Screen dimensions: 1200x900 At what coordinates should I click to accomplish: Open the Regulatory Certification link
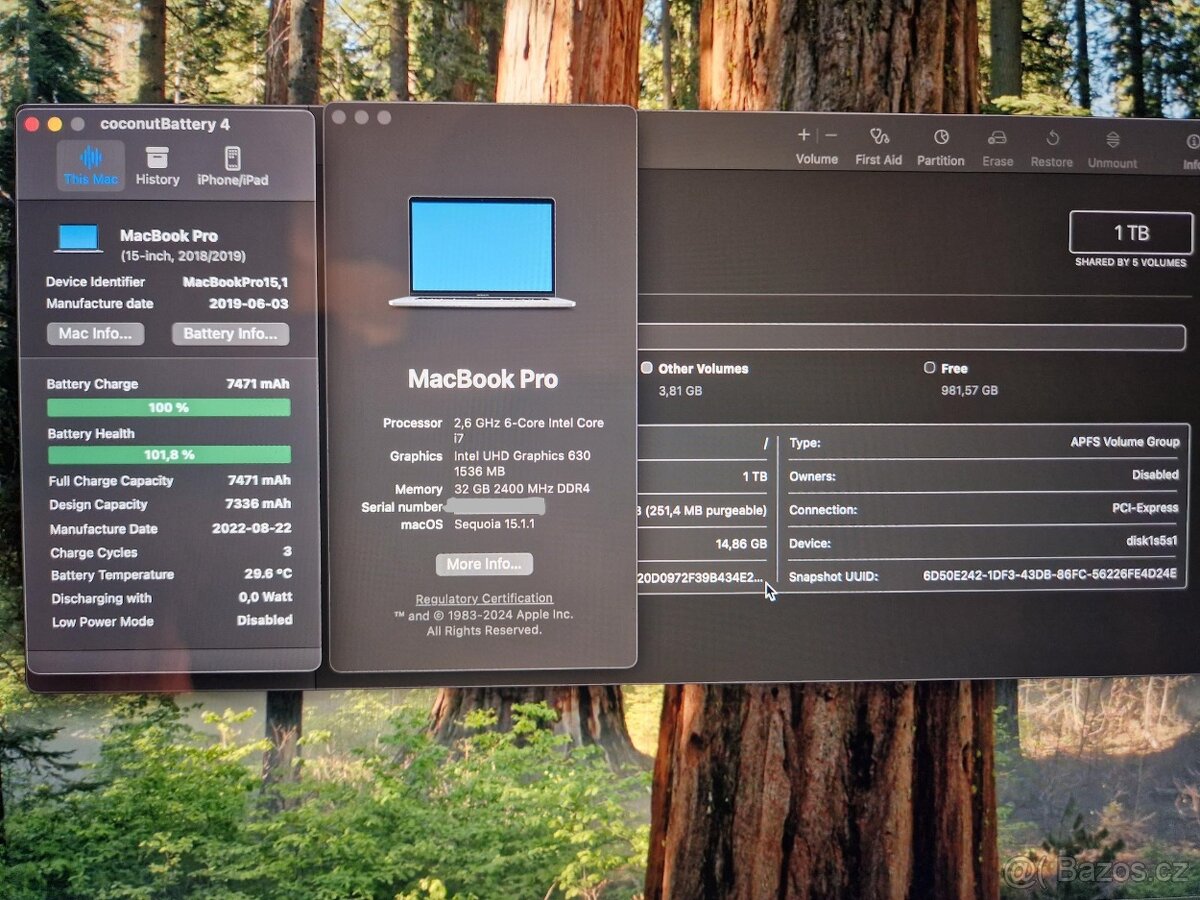484,599
